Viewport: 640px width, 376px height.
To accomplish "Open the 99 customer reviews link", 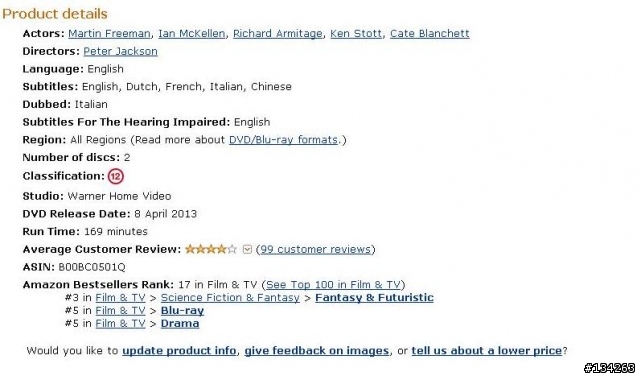I will tap(316, 249).
